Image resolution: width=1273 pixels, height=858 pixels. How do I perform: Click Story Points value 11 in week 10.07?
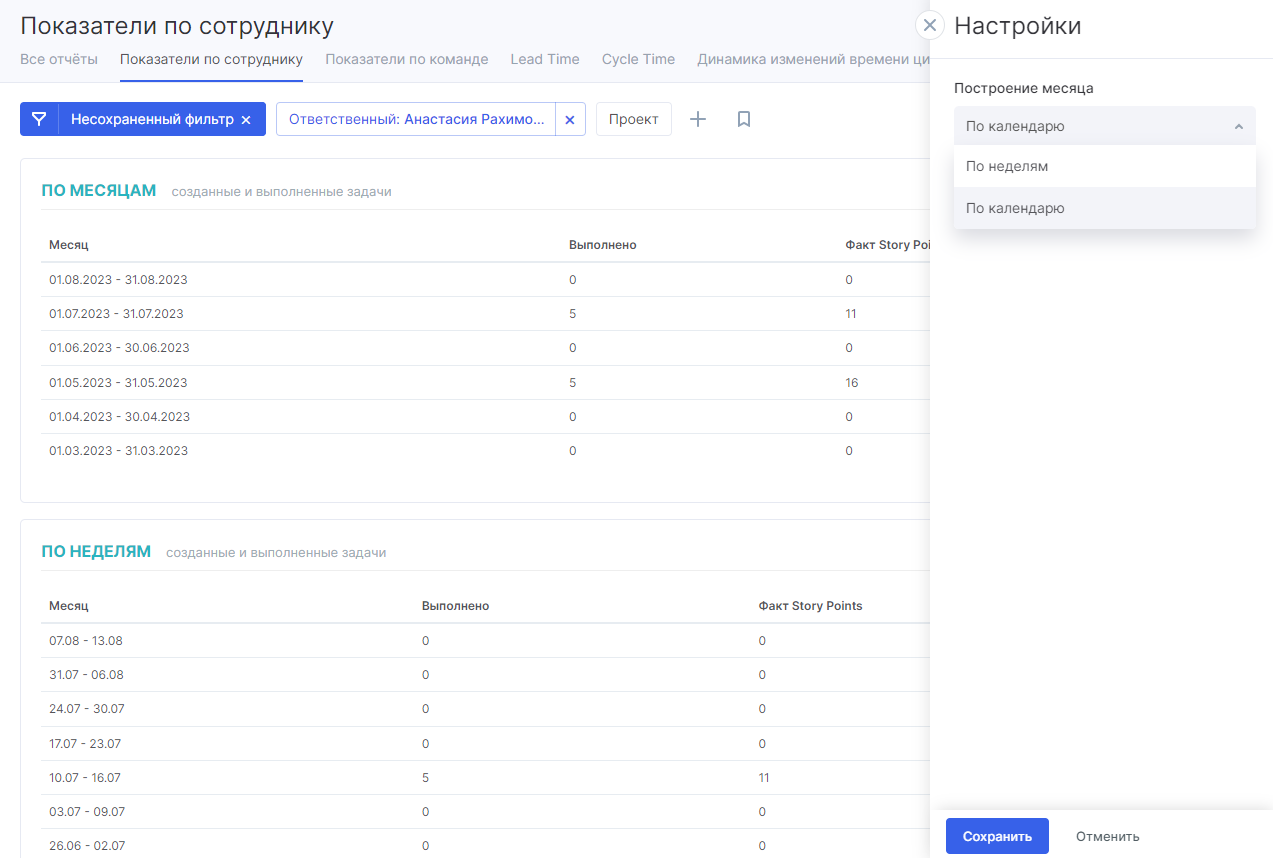coord(765,778)
